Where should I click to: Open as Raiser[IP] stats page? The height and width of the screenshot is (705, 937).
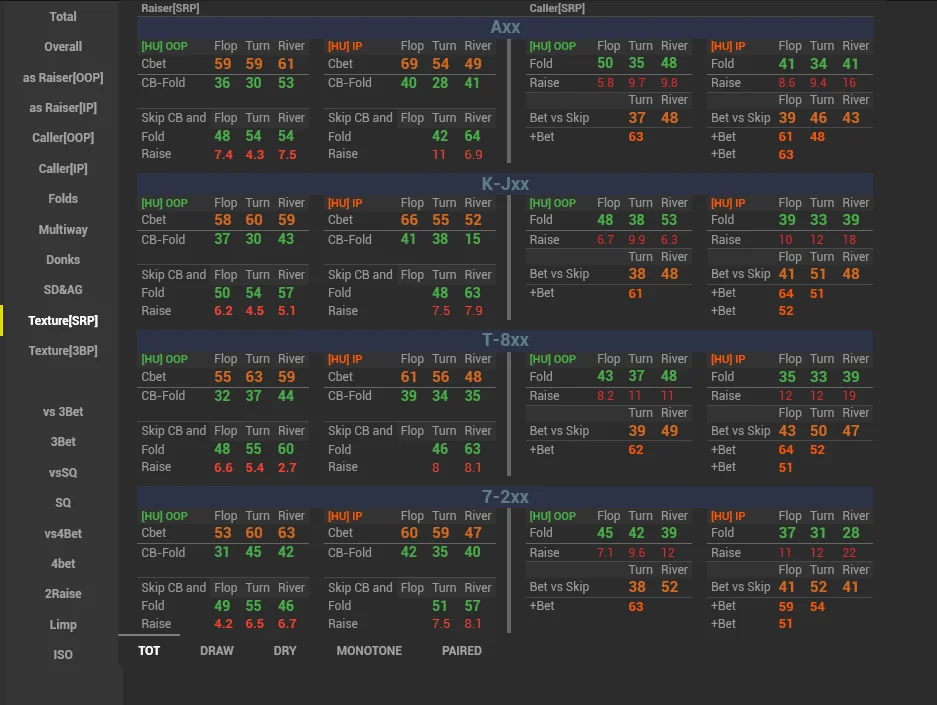[63, 108]
